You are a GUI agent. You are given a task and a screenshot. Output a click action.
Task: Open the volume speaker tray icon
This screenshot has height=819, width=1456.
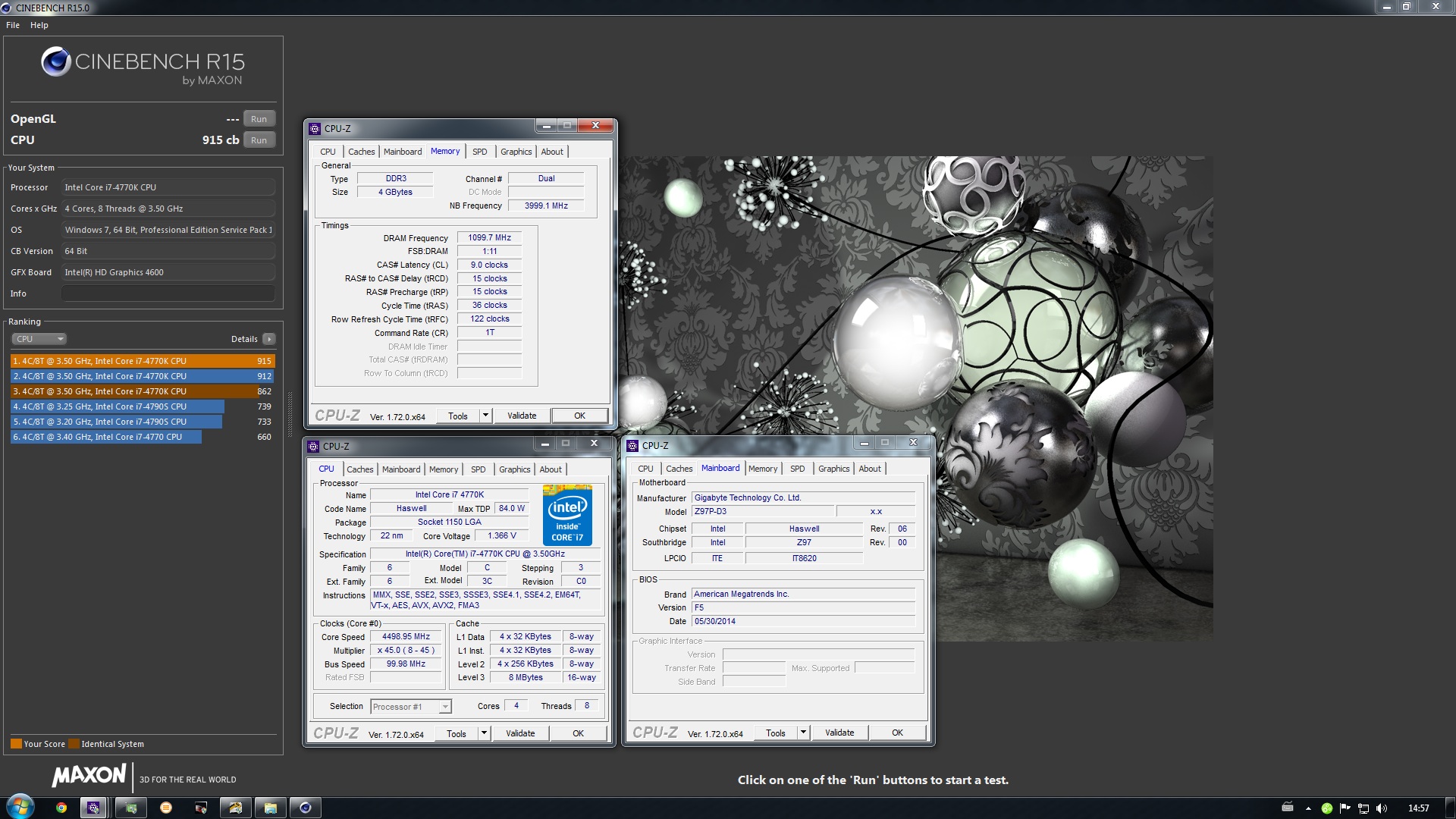pyautogui.click(x=1382, y=808)
